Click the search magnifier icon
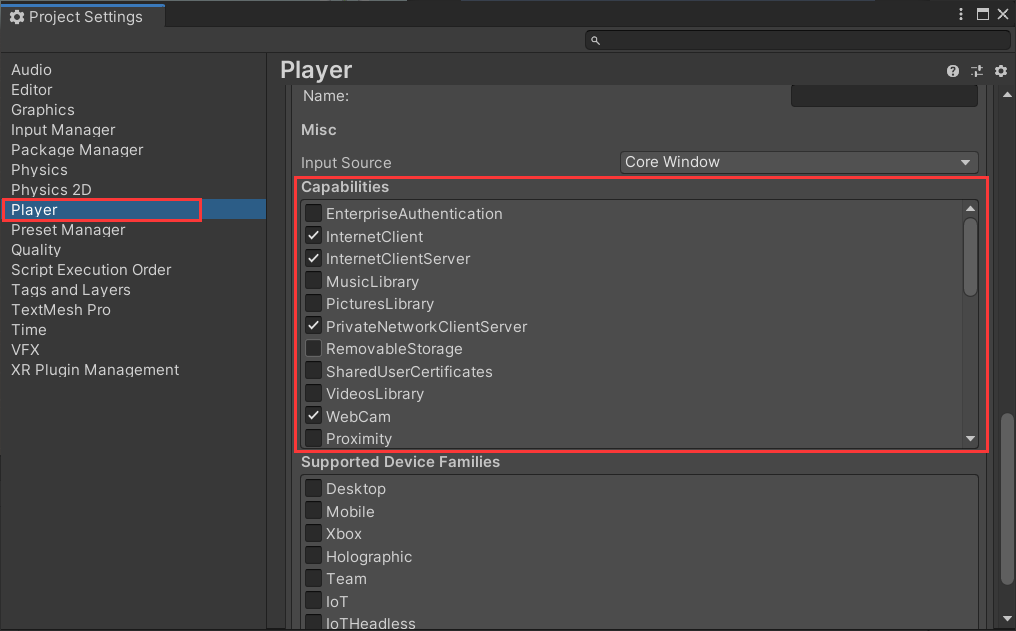 pyautogui.click(x=595, y=41)
